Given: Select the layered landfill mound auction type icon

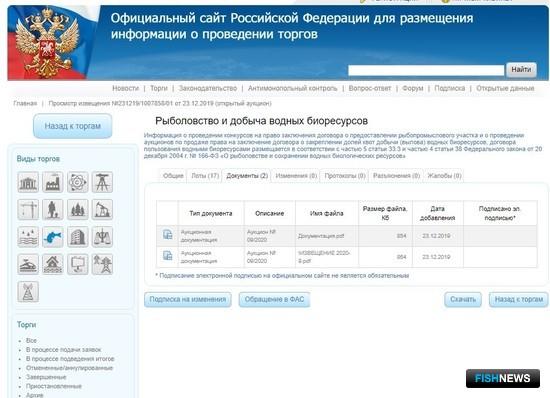Looking at the screenshot, I should (28, 264).
